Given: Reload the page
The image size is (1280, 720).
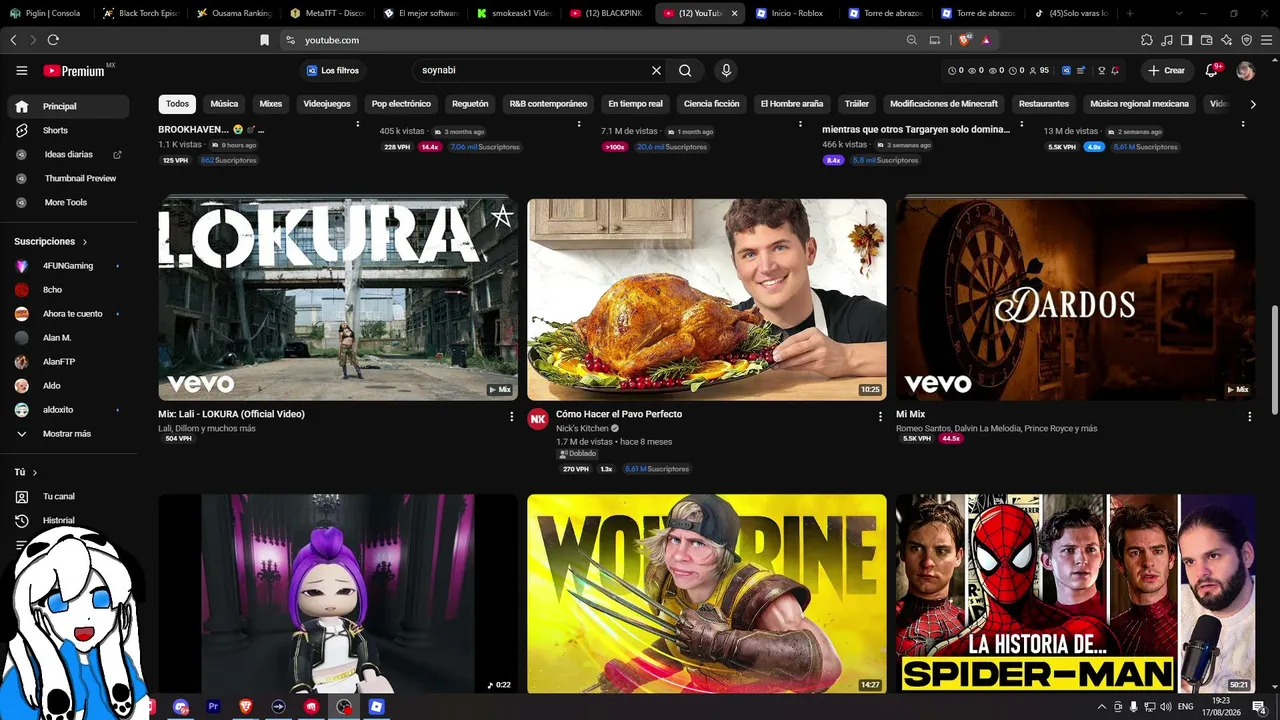Looking at the screenshot, I should click(53, 40).
